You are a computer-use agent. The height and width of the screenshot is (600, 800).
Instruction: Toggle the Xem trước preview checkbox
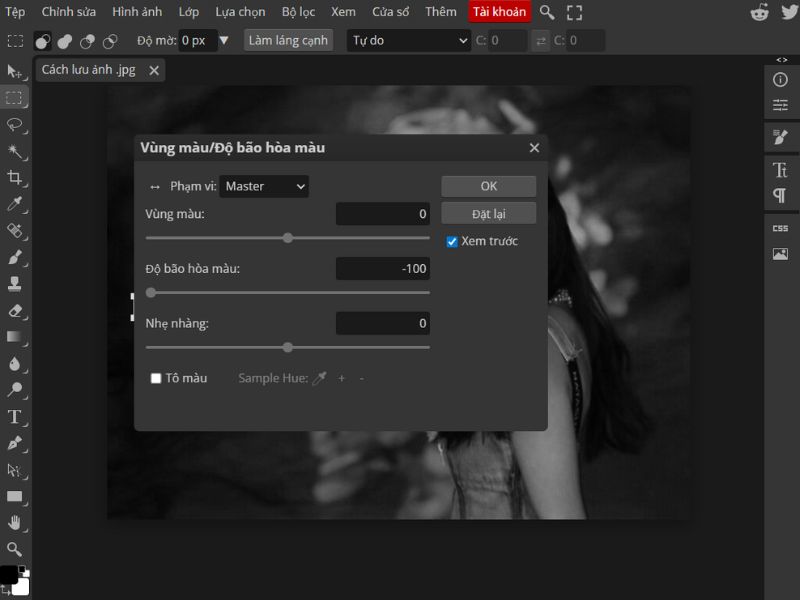(x=452, y=242)
